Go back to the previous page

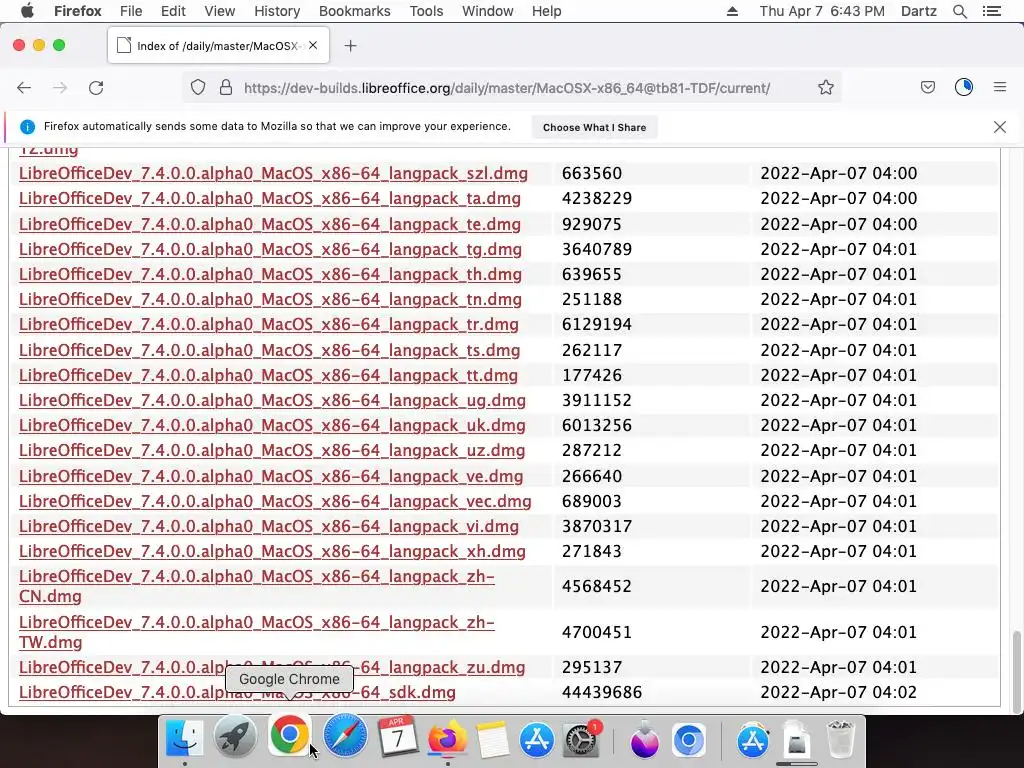[x=24, y=88]
